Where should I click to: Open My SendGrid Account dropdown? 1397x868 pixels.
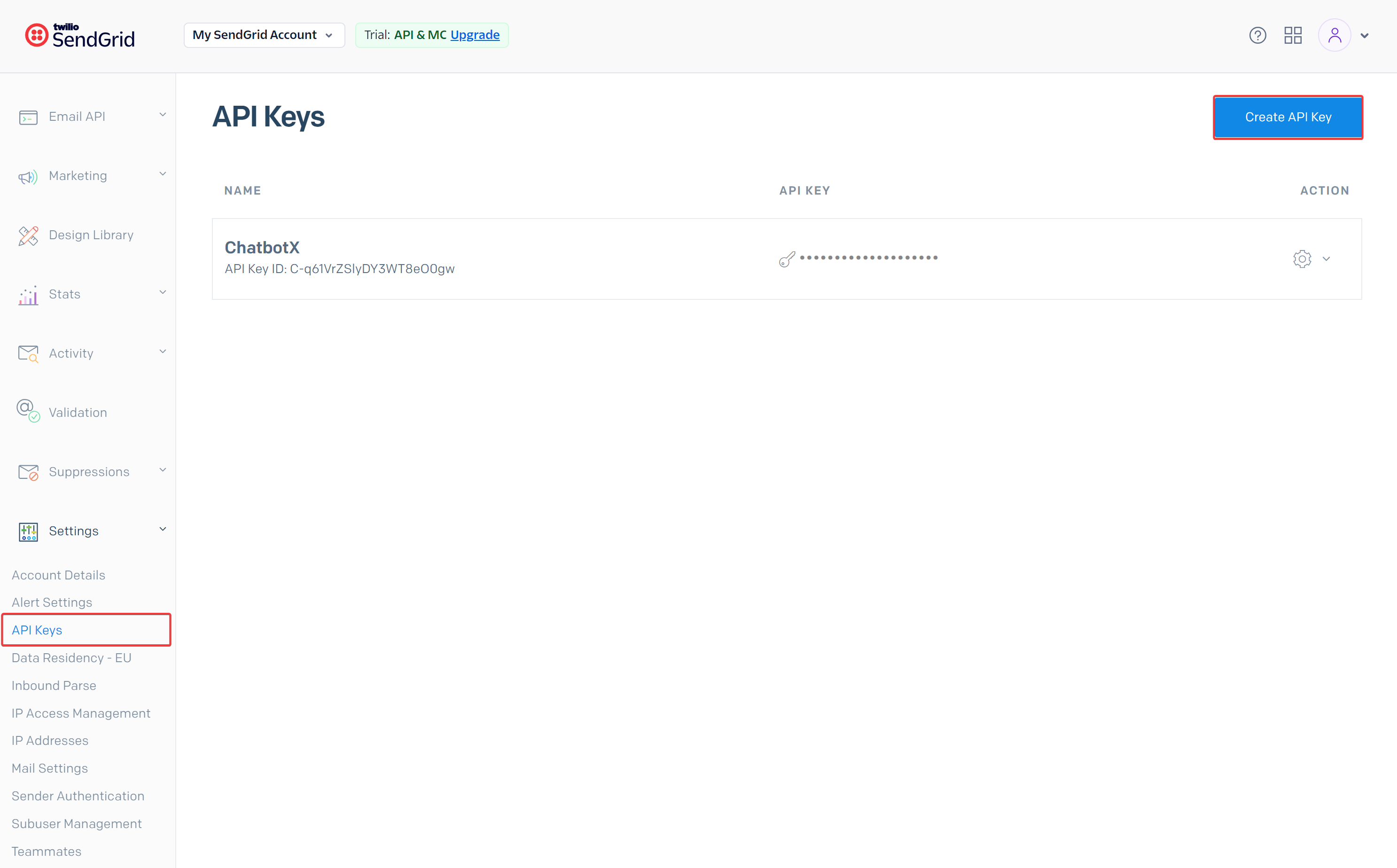(x=264, y=35)
